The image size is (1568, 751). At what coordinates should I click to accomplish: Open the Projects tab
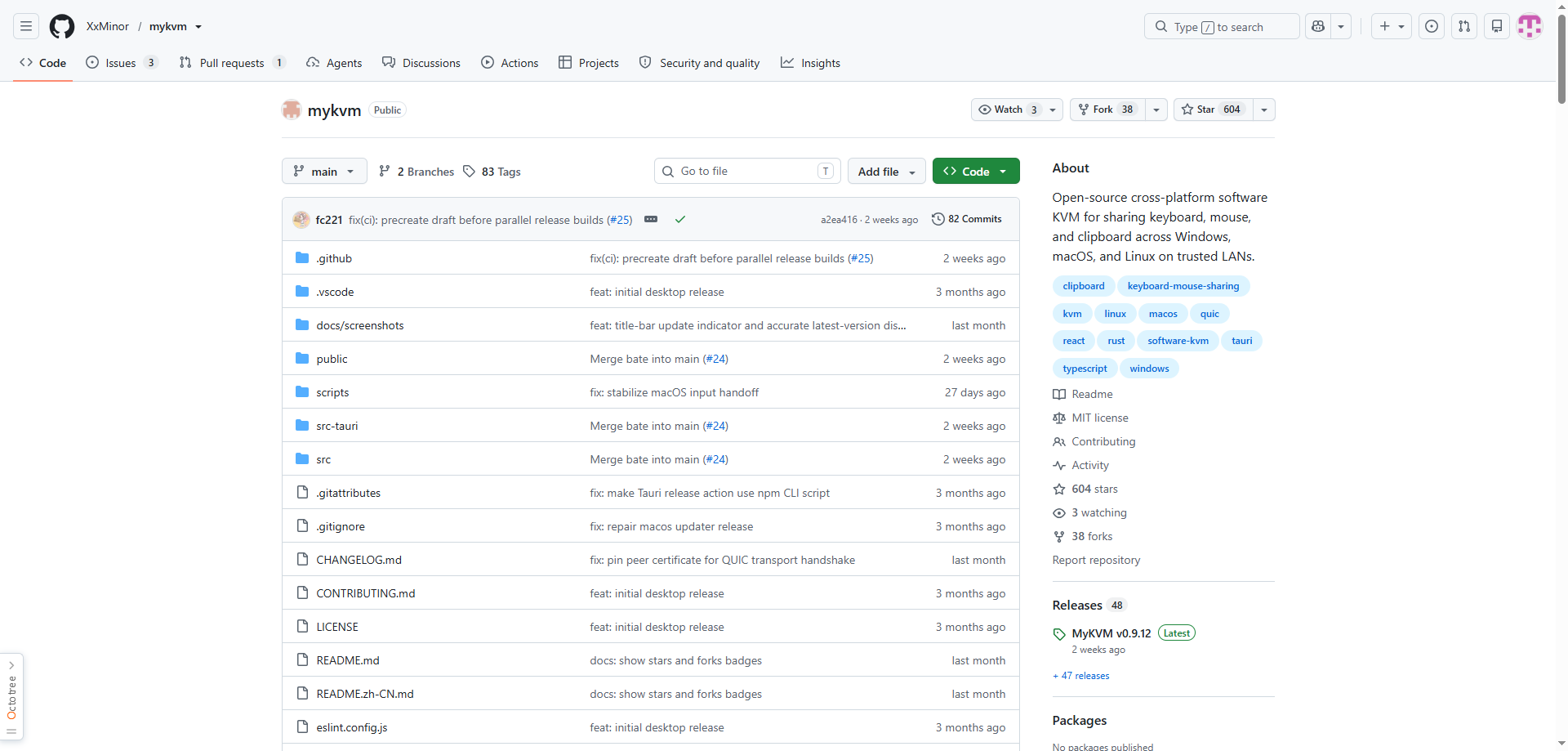(x=589, y=63)
